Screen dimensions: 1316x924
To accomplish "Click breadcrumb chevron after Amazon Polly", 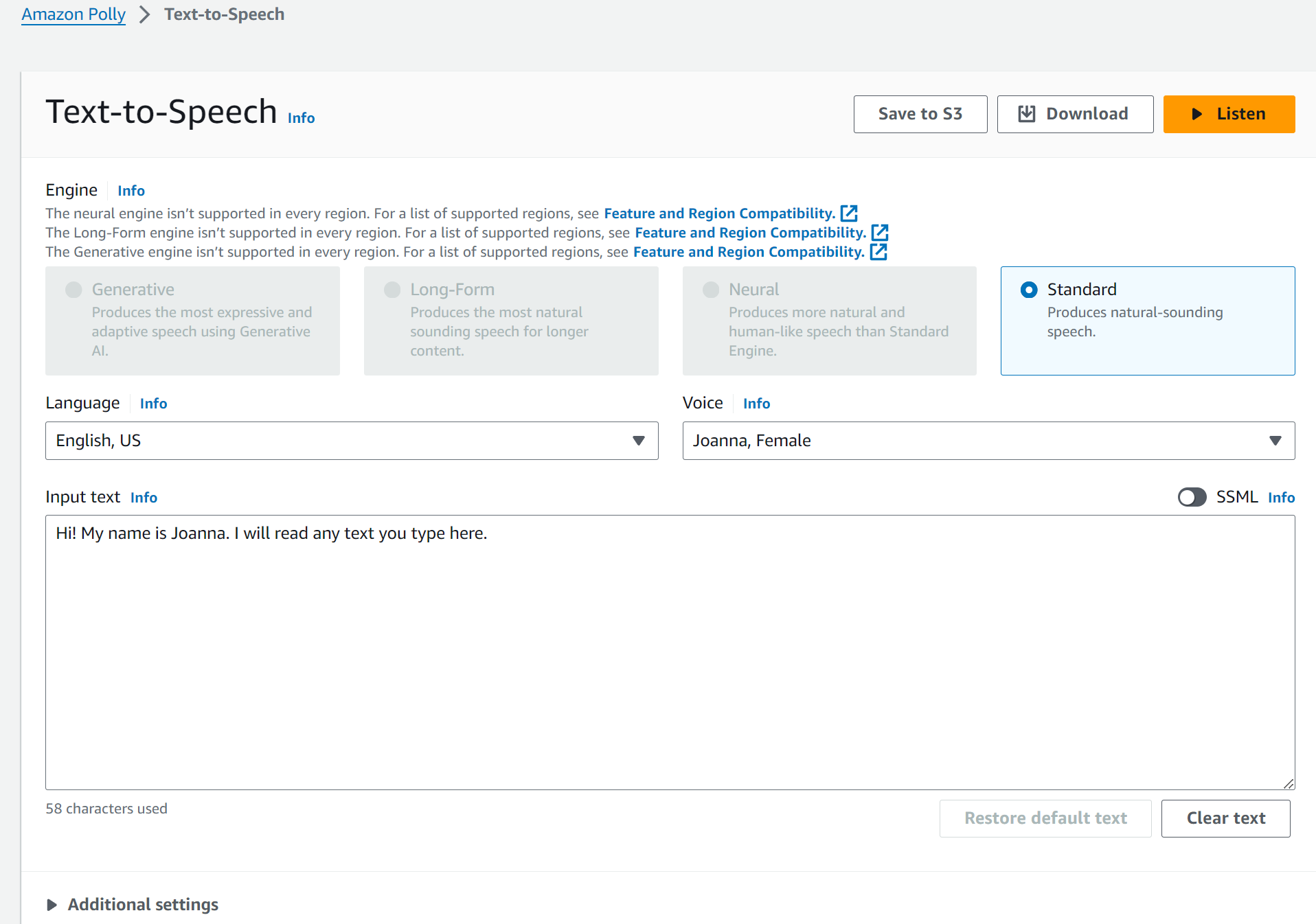I will pos(144,14).
